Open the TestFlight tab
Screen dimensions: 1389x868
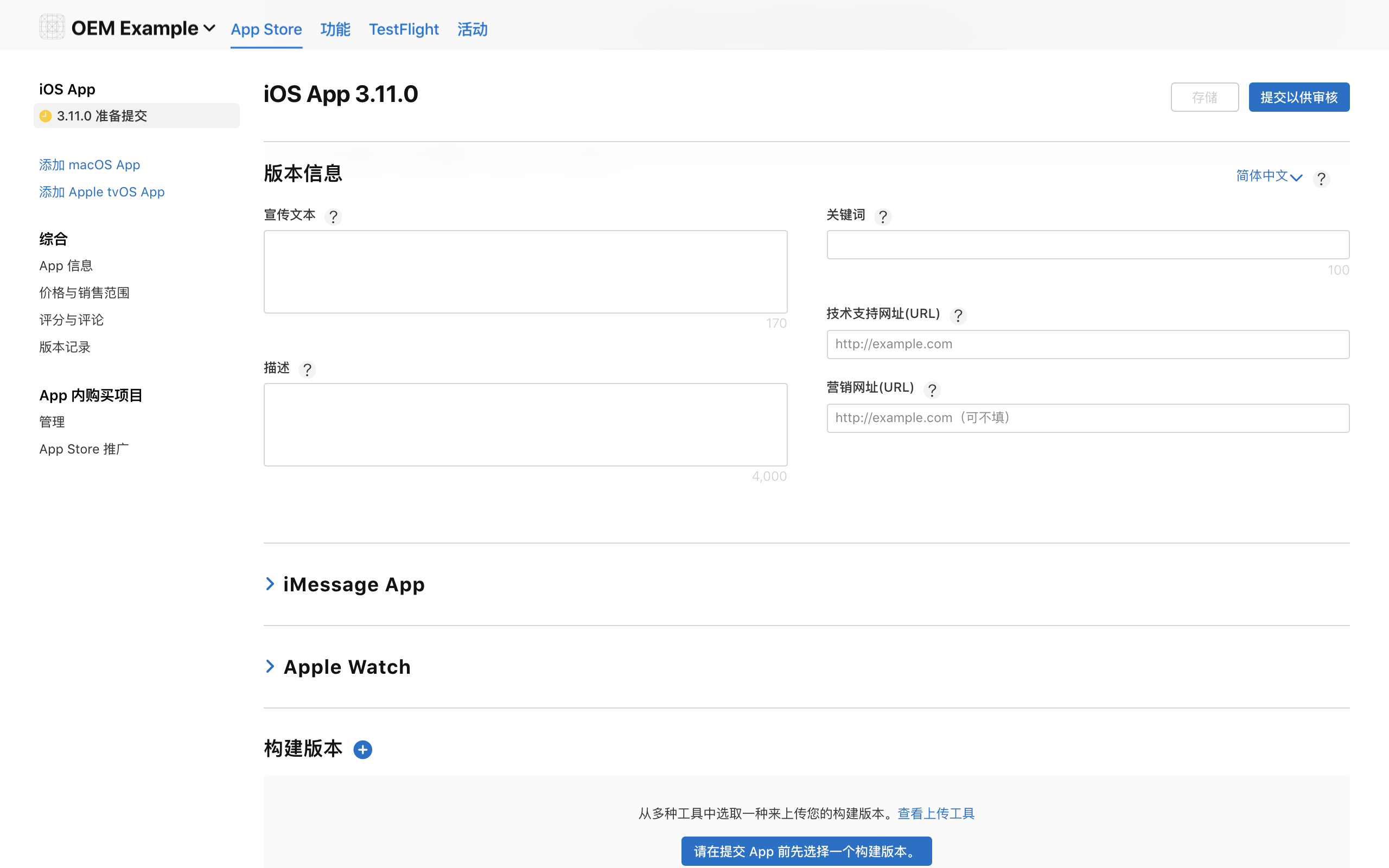(x=404, y=29)
